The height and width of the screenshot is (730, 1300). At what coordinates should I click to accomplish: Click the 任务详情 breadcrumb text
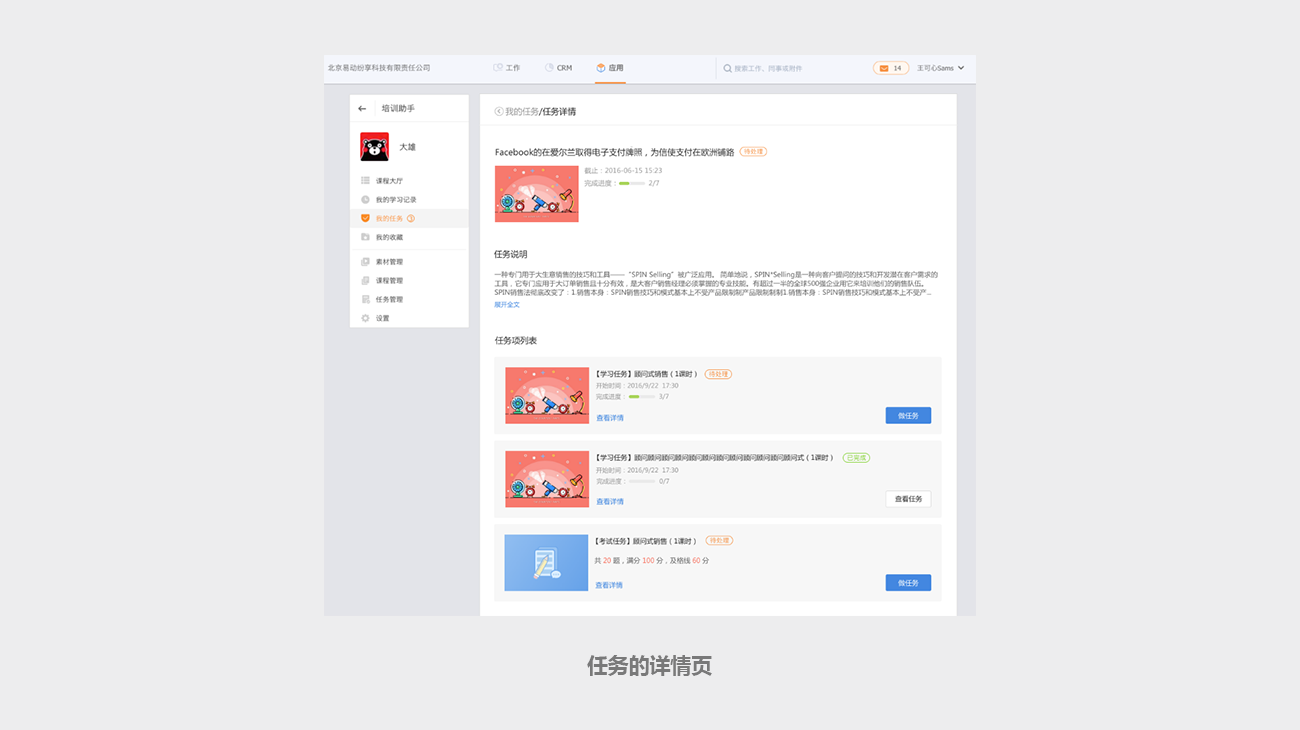tap(560, 112)
